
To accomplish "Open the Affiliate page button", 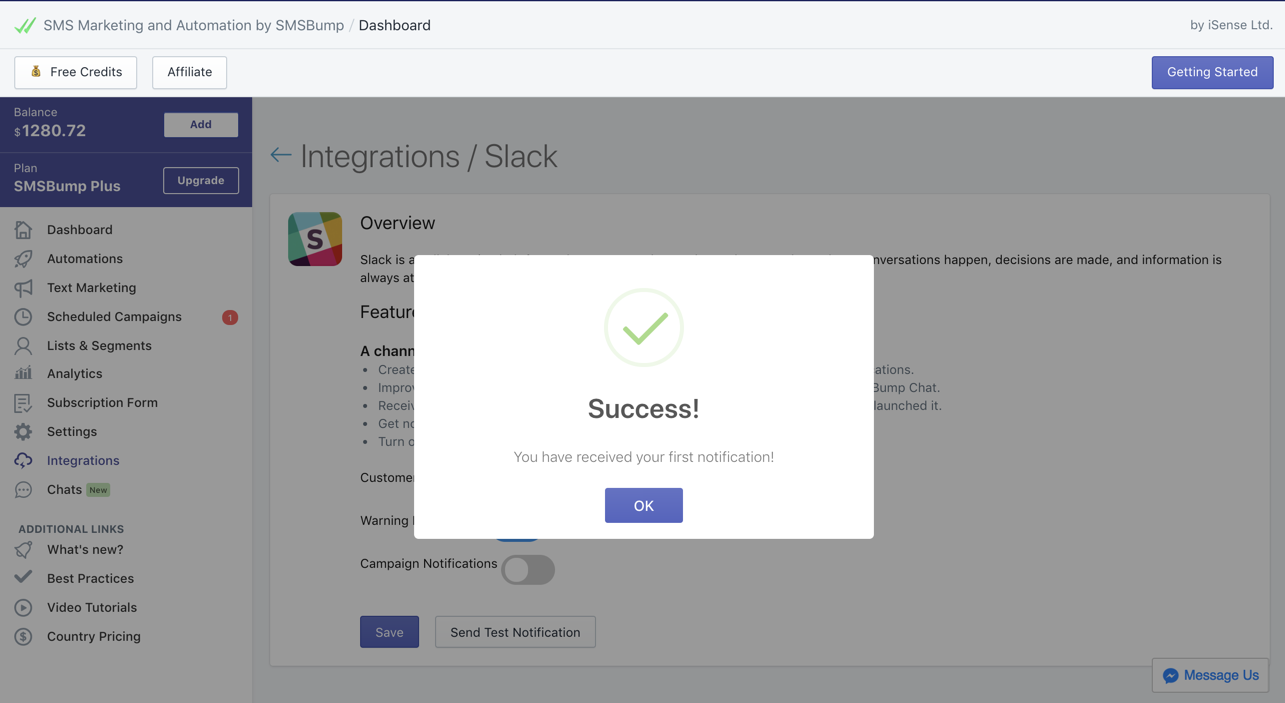I will [189, 72].
